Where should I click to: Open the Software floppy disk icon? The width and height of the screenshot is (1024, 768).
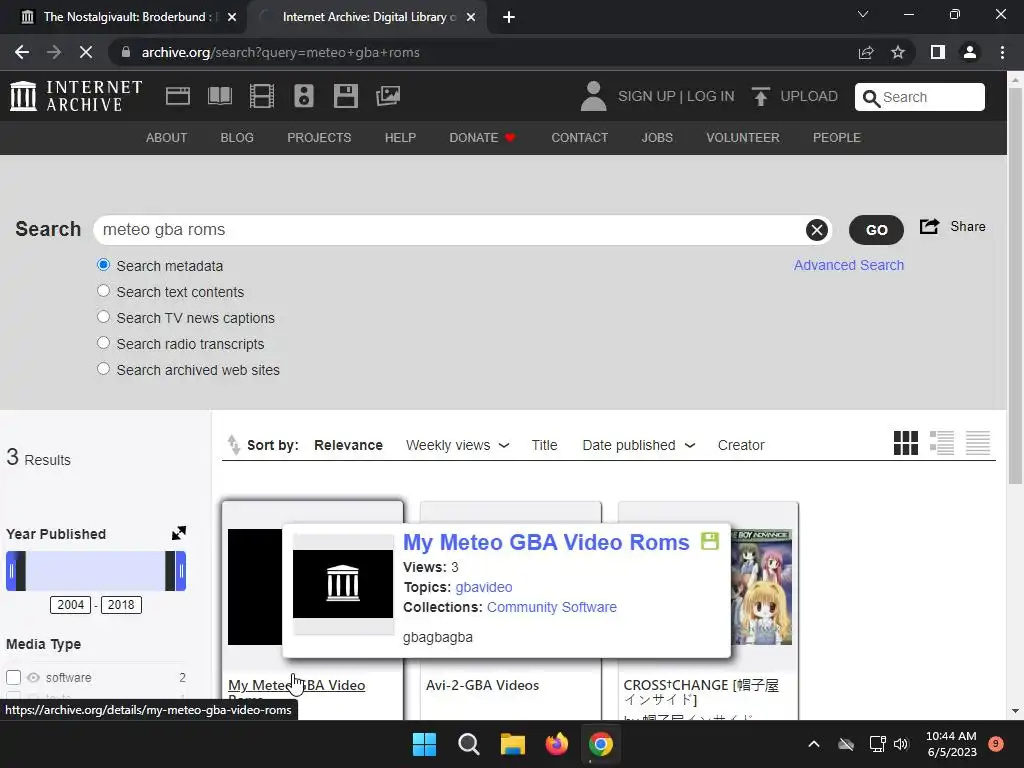345,96
